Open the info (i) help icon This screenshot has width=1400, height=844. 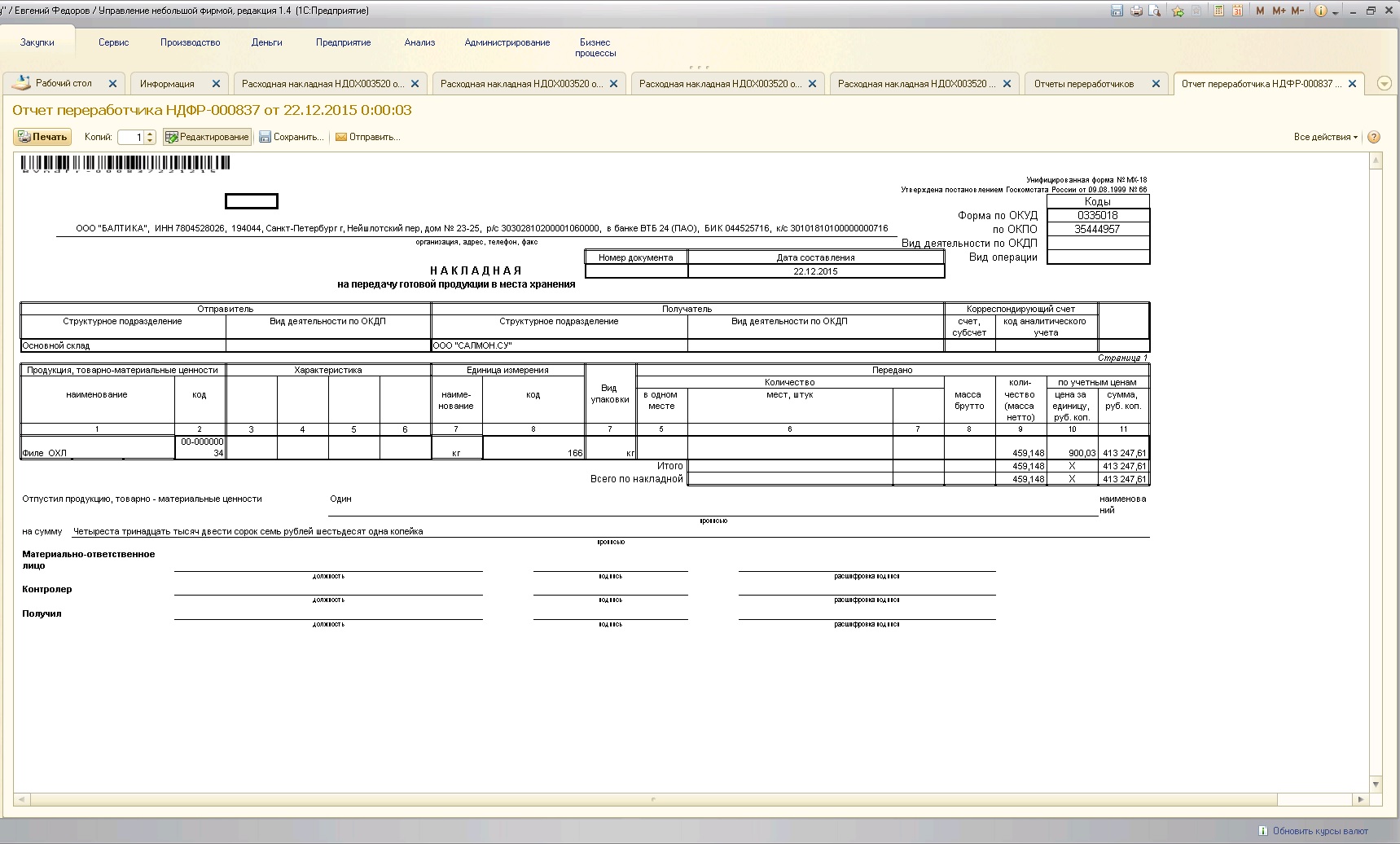point(1321,11)
